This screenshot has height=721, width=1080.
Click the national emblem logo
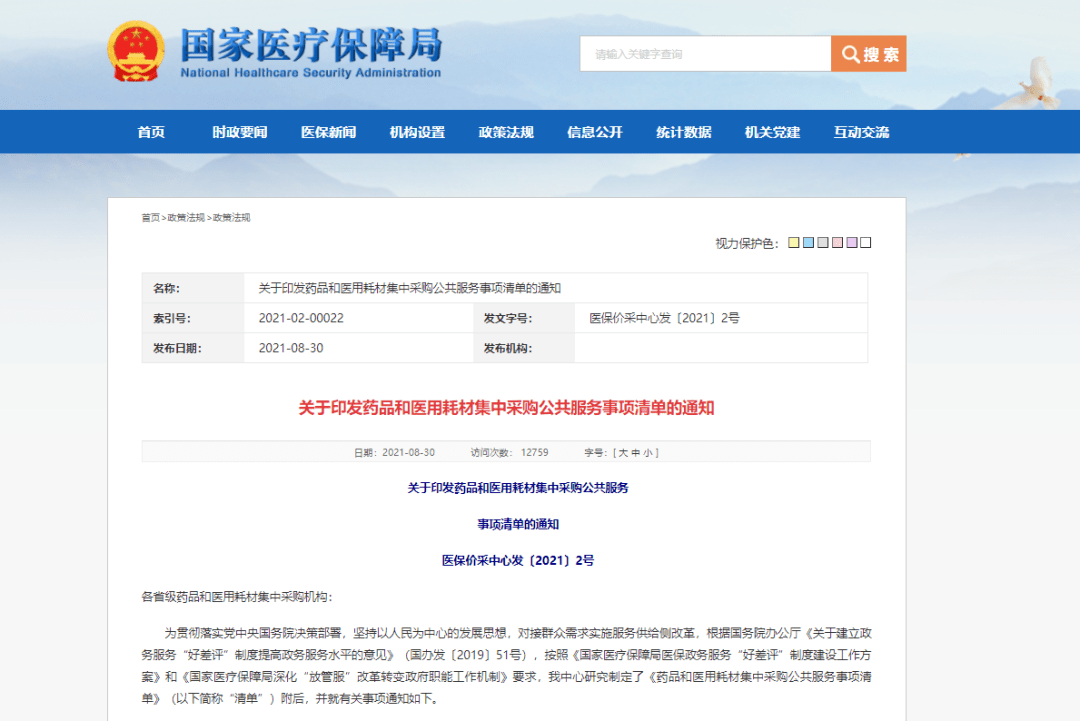pyautogui.click(x=136, y=52)
